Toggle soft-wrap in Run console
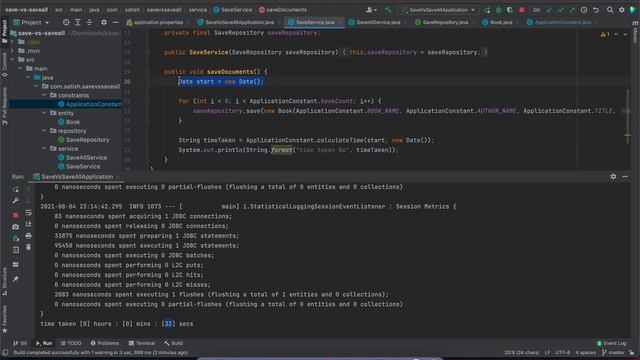Image resolution: width=640 pixels, height=360 pixels. pos(29,213)
